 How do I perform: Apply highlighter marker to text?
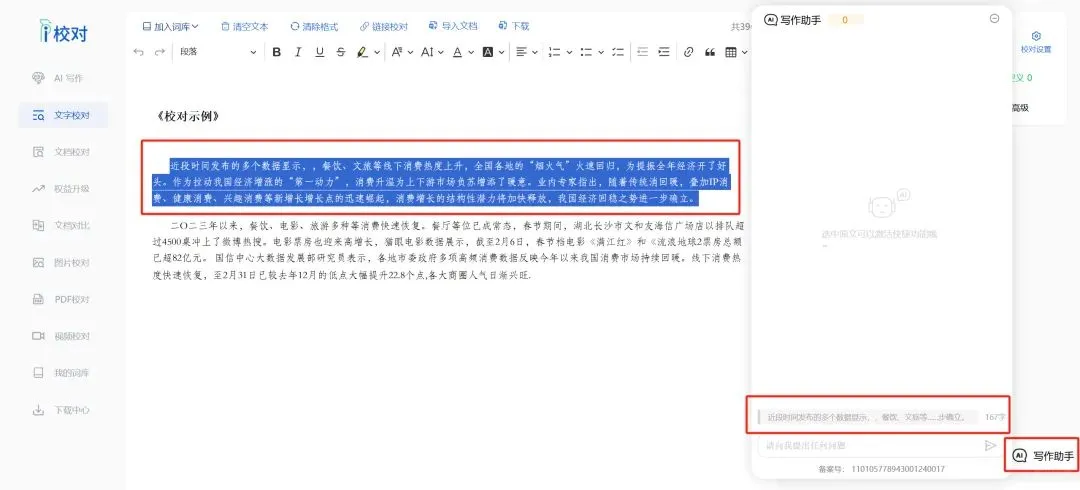(x=362, y=52)
